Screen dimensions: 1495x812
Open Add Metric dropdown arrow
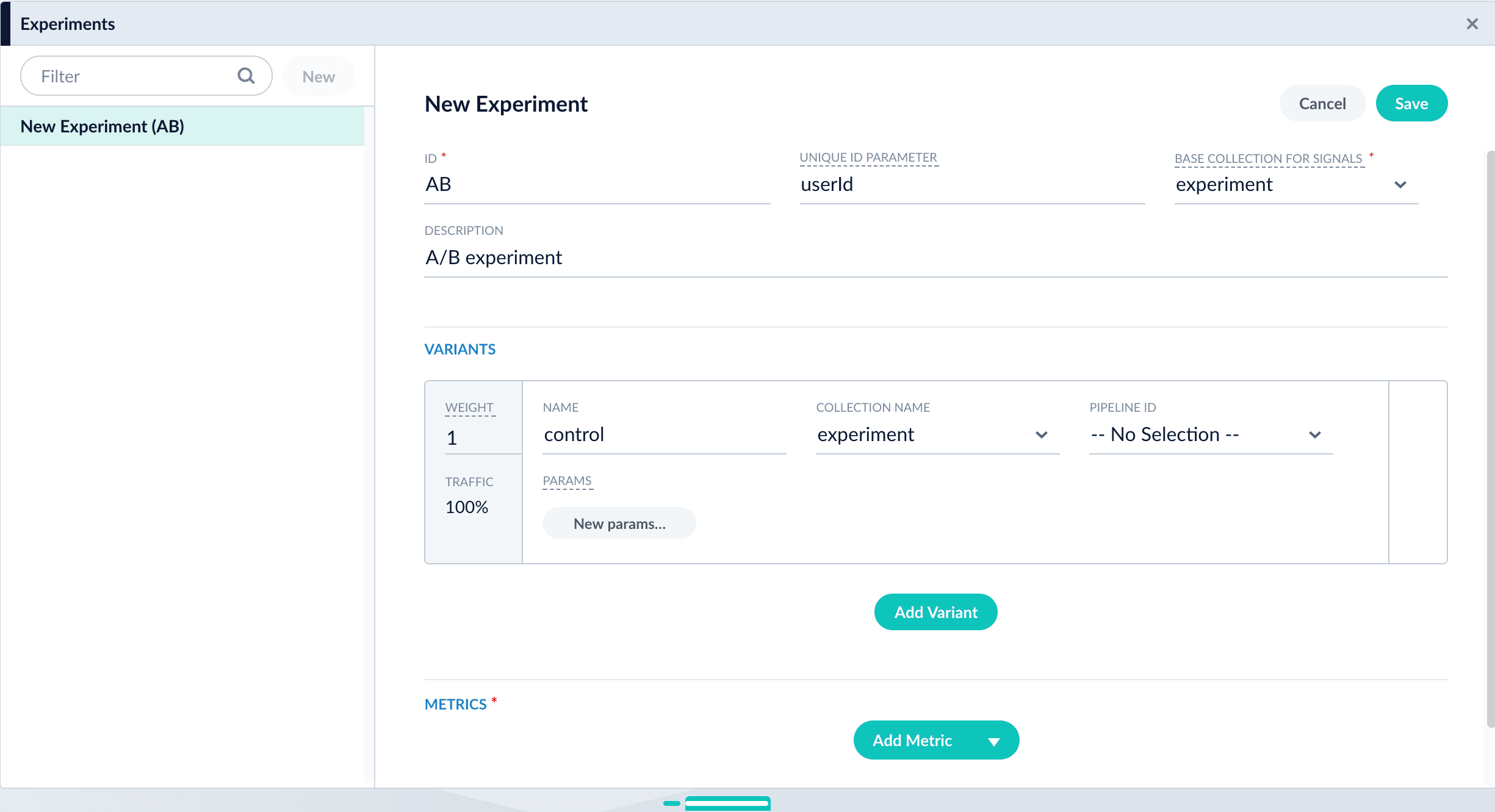coord(993,741)
